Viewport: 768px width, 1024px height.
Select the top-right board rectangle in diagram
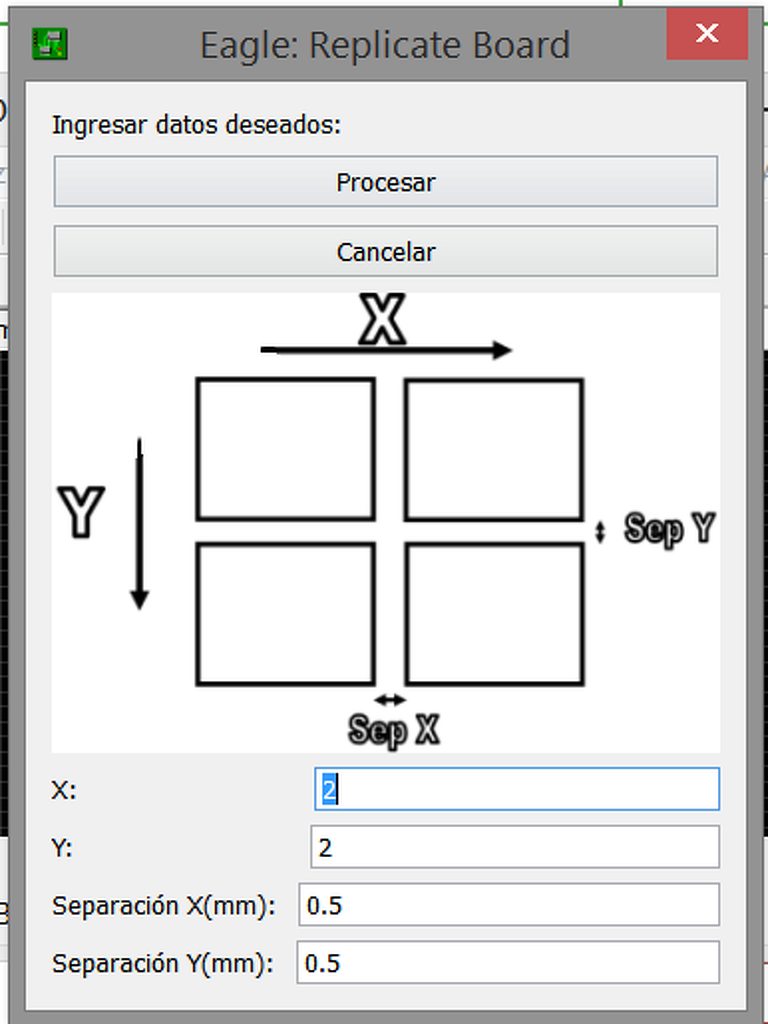(494, 449)
